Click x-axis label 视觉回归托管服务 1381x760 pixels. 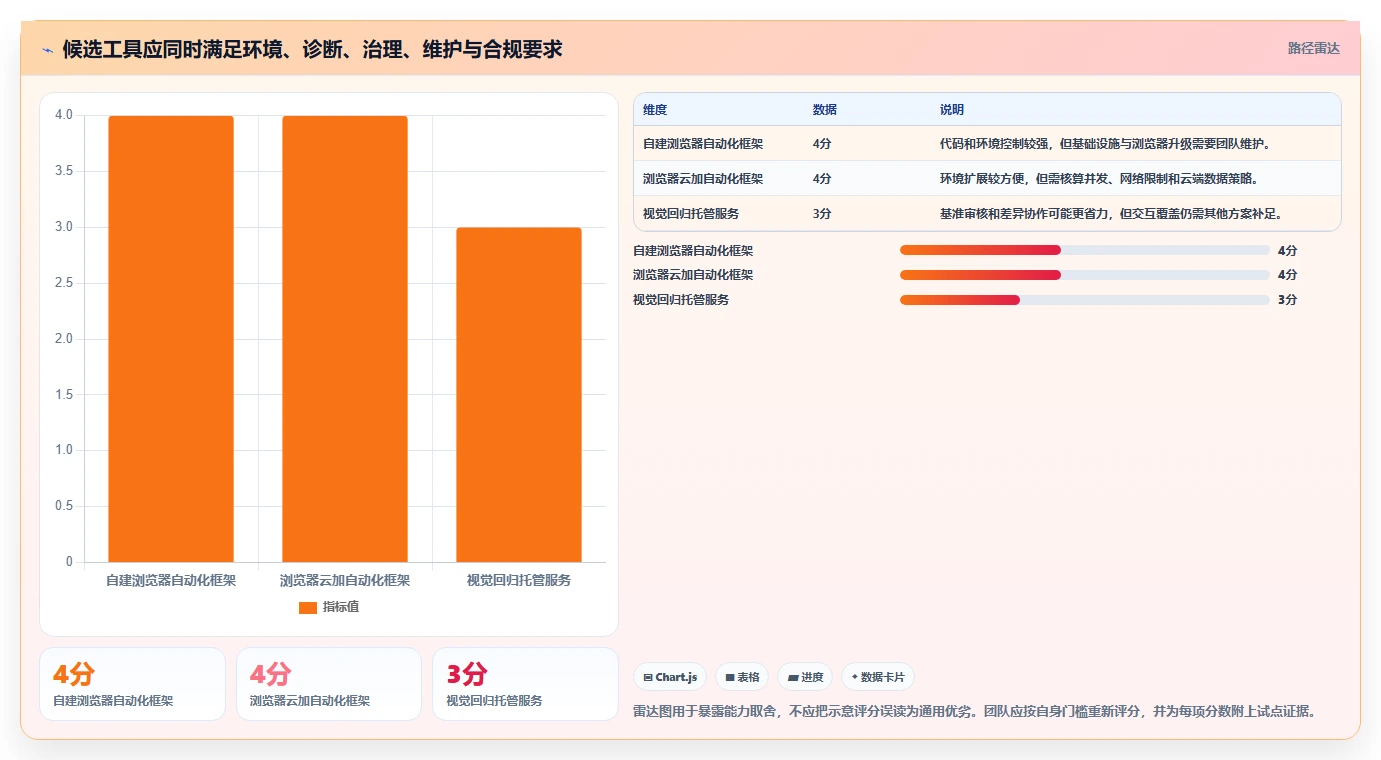(x=519, y=580)
